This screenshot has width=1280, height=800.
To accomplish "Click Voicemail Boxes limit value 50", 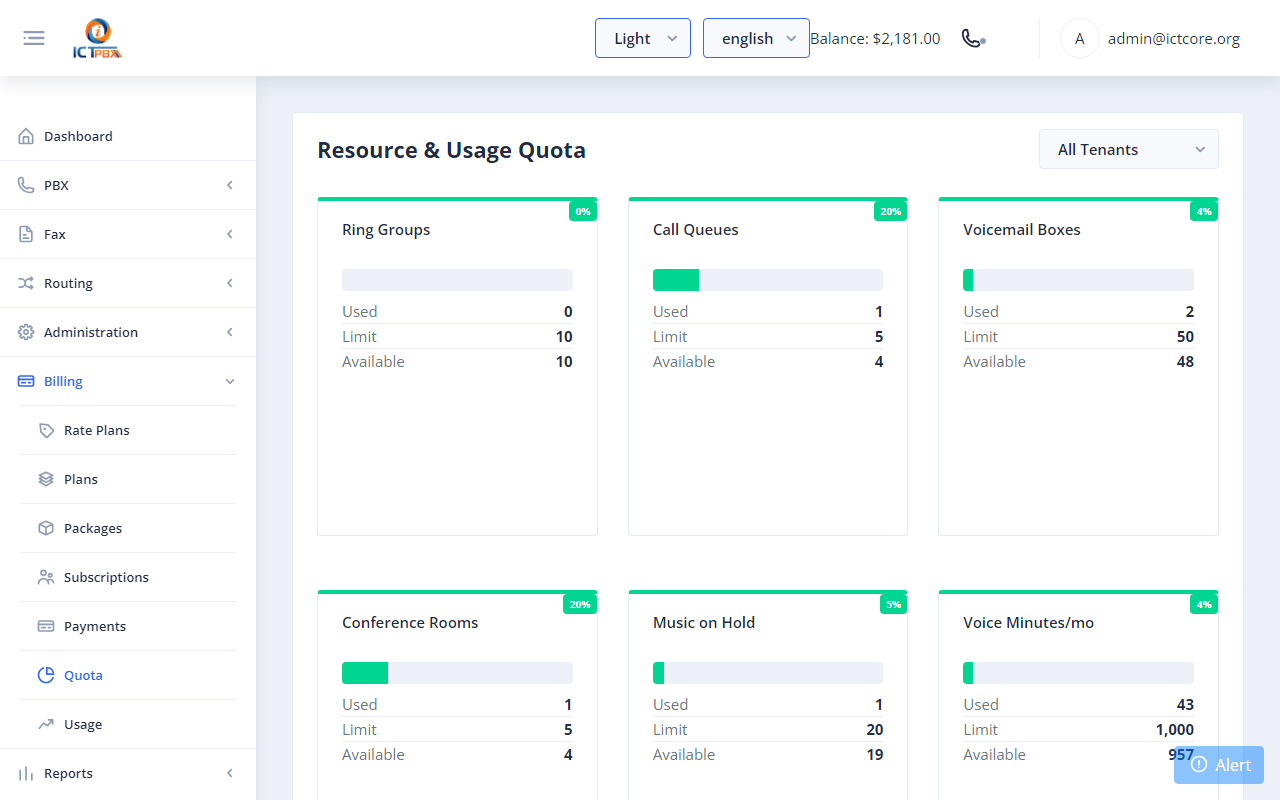I will [1185, 337].
